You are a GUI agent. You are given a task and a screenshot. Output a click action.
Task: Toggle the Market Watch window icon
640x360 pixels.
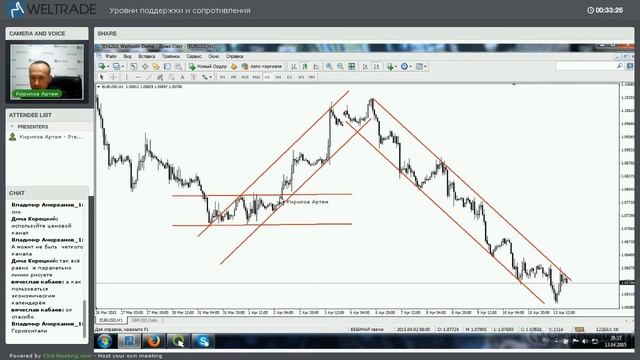click(x=133, y=66)
